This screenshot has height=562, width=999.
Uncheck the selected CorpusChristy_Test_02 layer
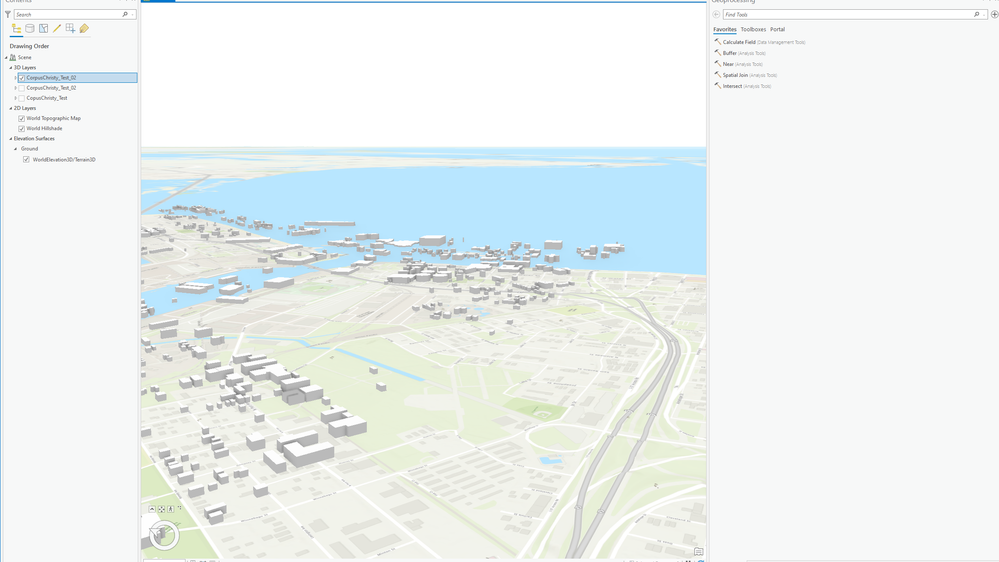[x=22, y=78]
